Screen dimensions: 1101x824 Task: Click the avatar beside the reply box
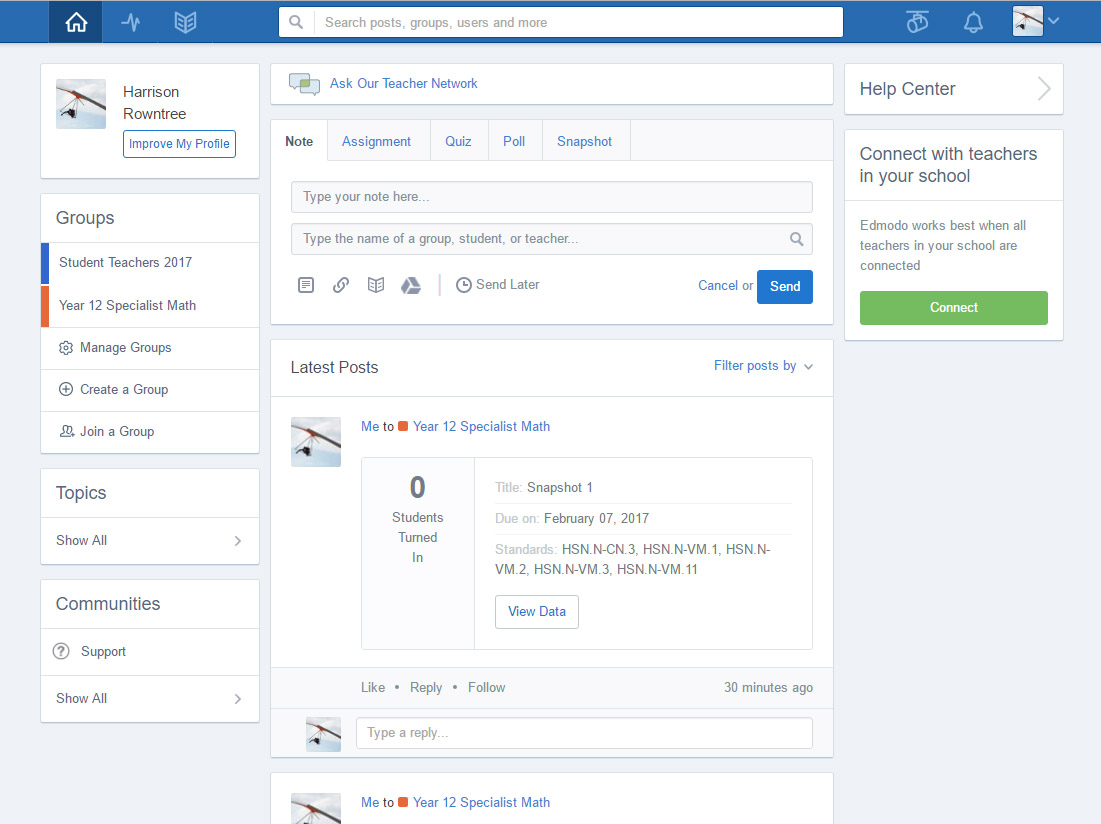(324, 734)
